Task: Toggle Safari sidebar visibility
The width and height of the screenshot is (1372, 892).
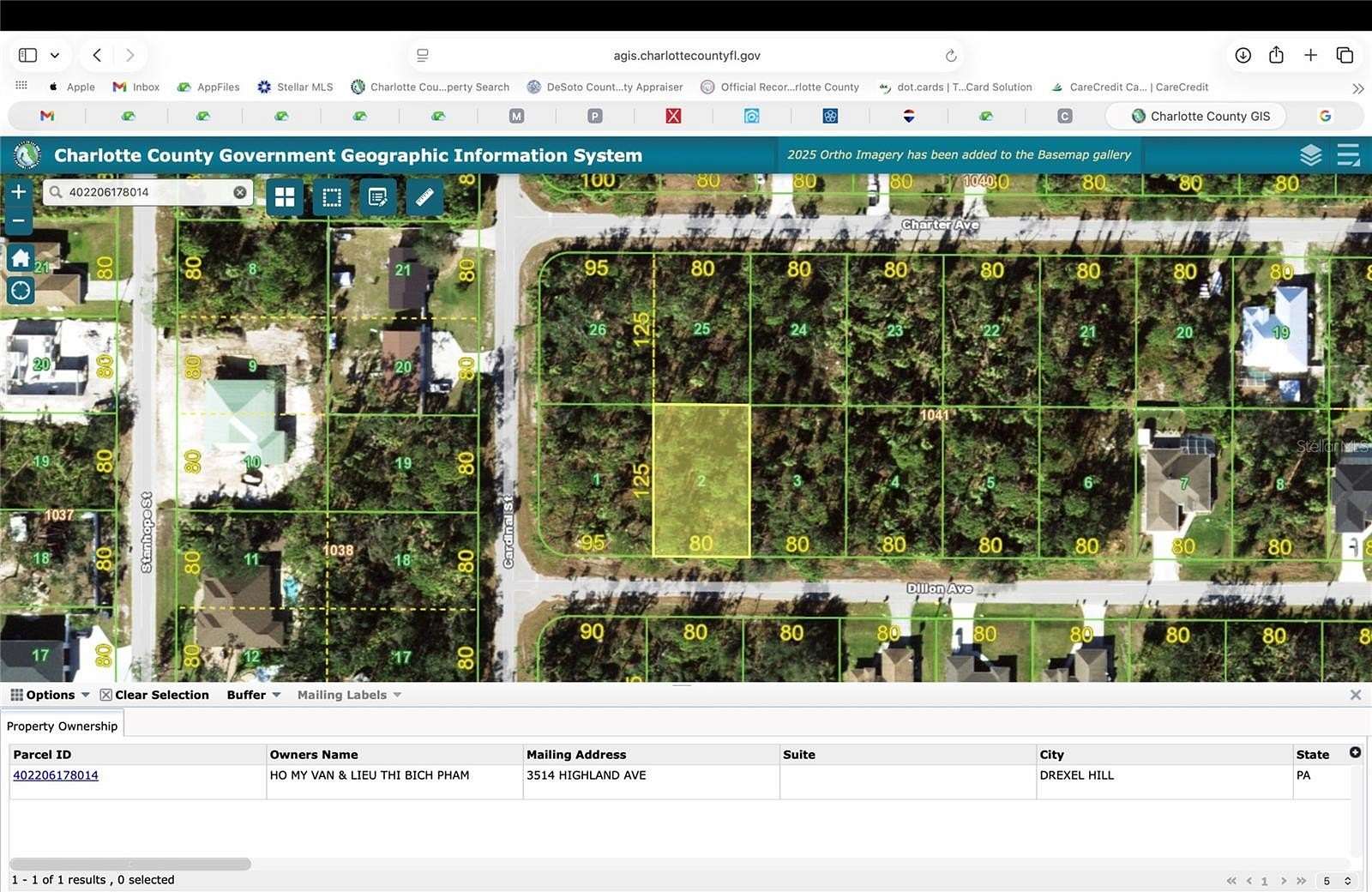Action: [x=27, y=54]
